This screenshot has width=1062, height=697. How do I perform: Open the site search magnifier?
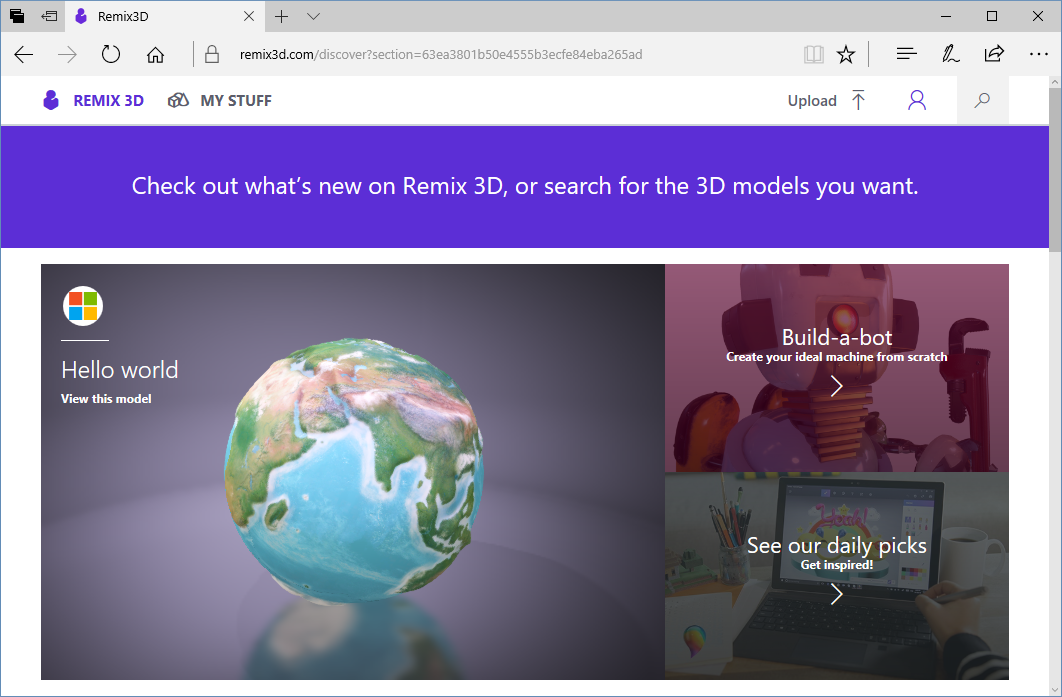coord(982,100)
